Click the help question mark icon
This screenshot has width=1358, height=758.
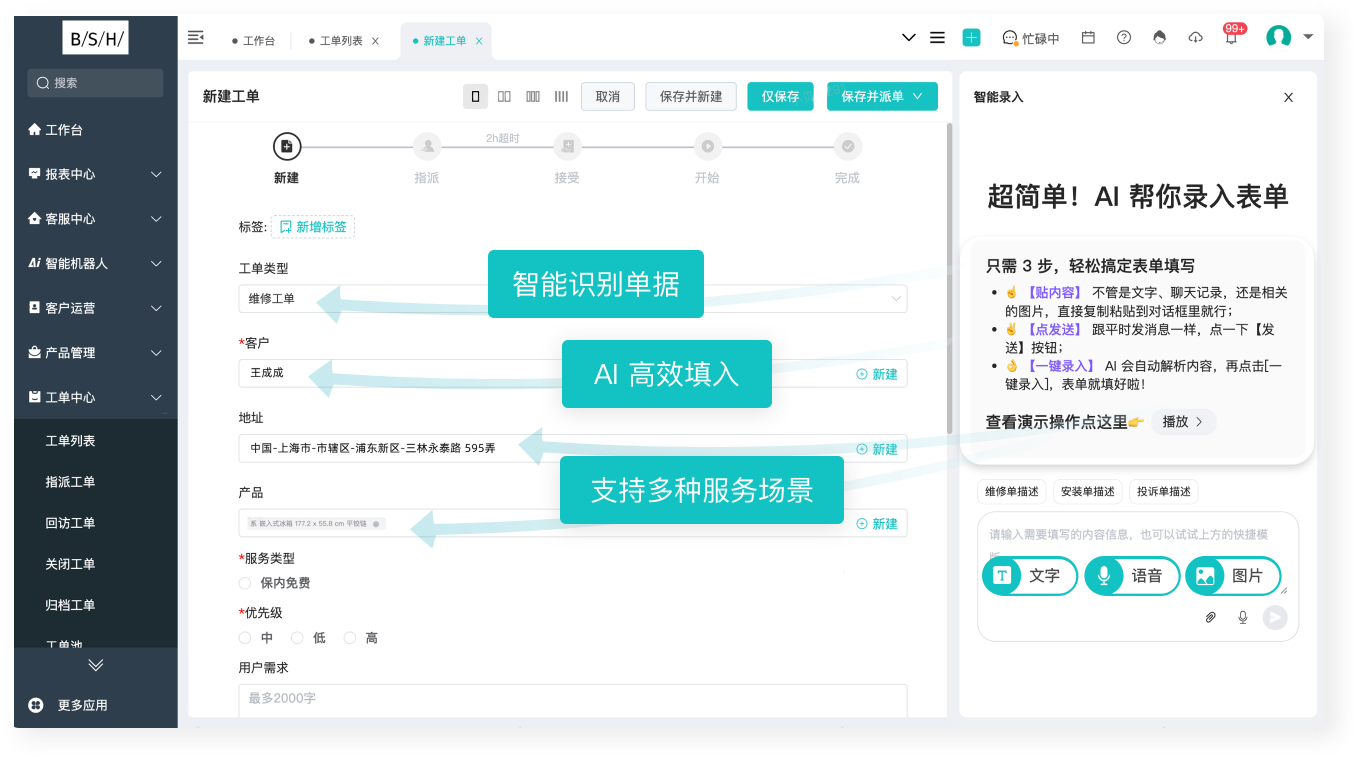point(1124,38)
